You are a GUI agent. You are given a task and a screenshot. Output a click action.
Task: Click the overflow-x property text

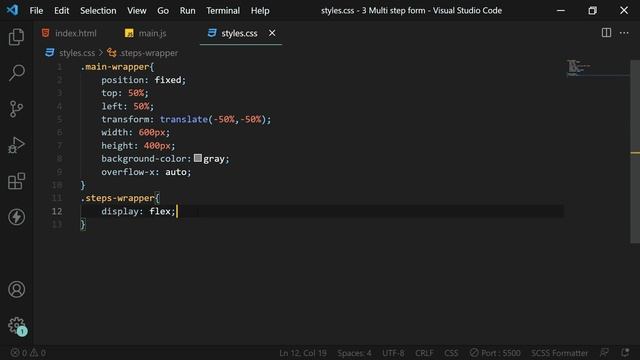click(x=128, y=172)
